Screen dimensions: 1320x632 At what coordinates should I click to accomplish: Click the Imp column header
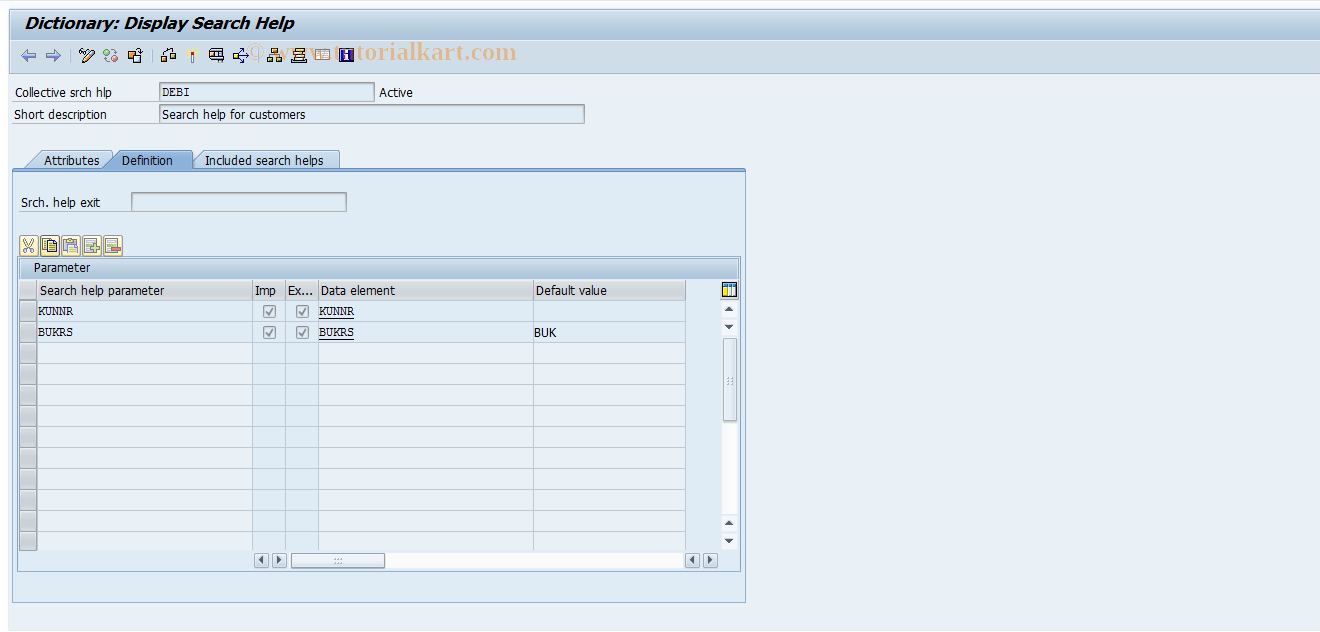(x=269, y=291)
